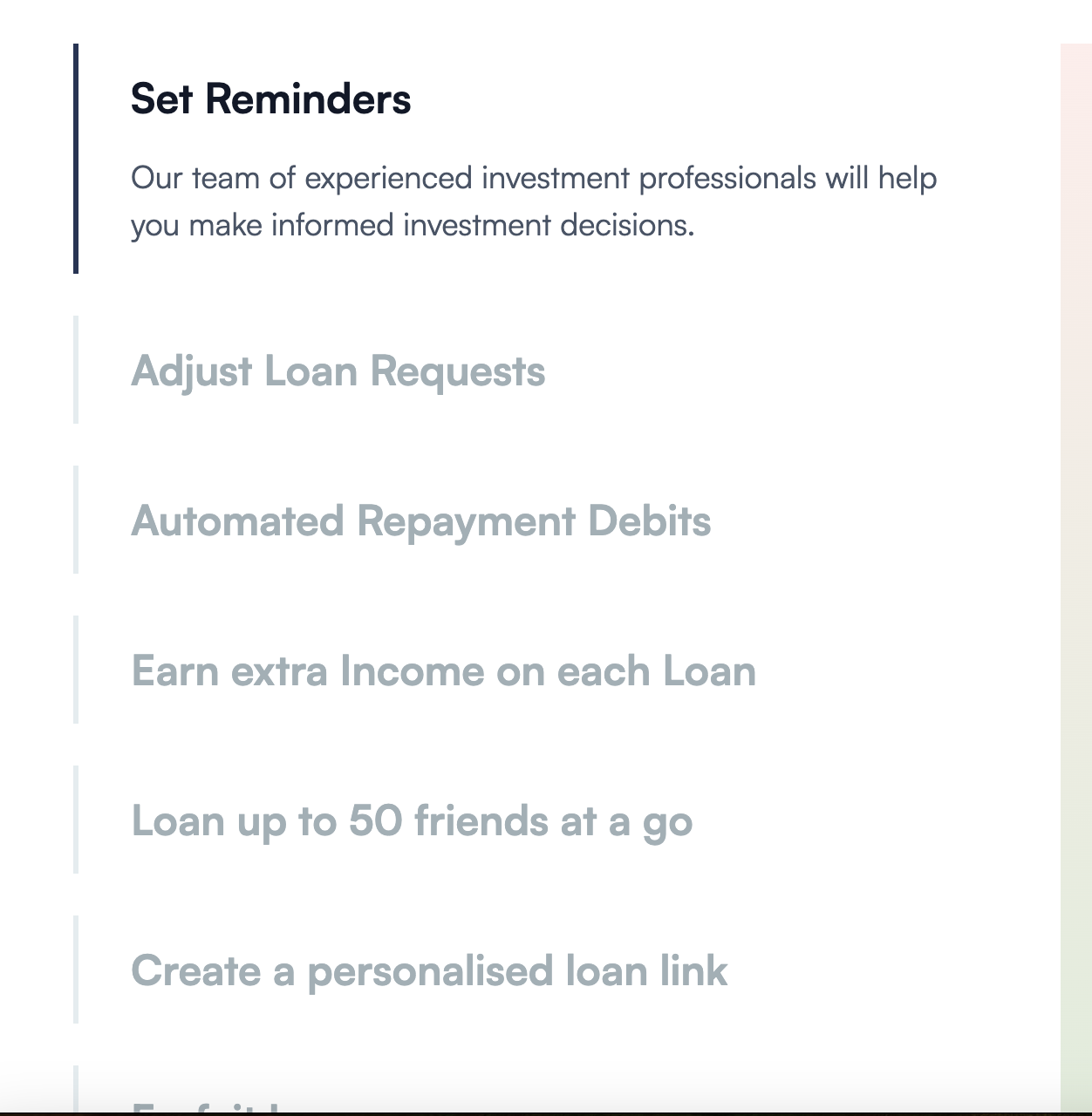Select the Set Reminders heading
1092x1116 pixels.
[270, 99]
